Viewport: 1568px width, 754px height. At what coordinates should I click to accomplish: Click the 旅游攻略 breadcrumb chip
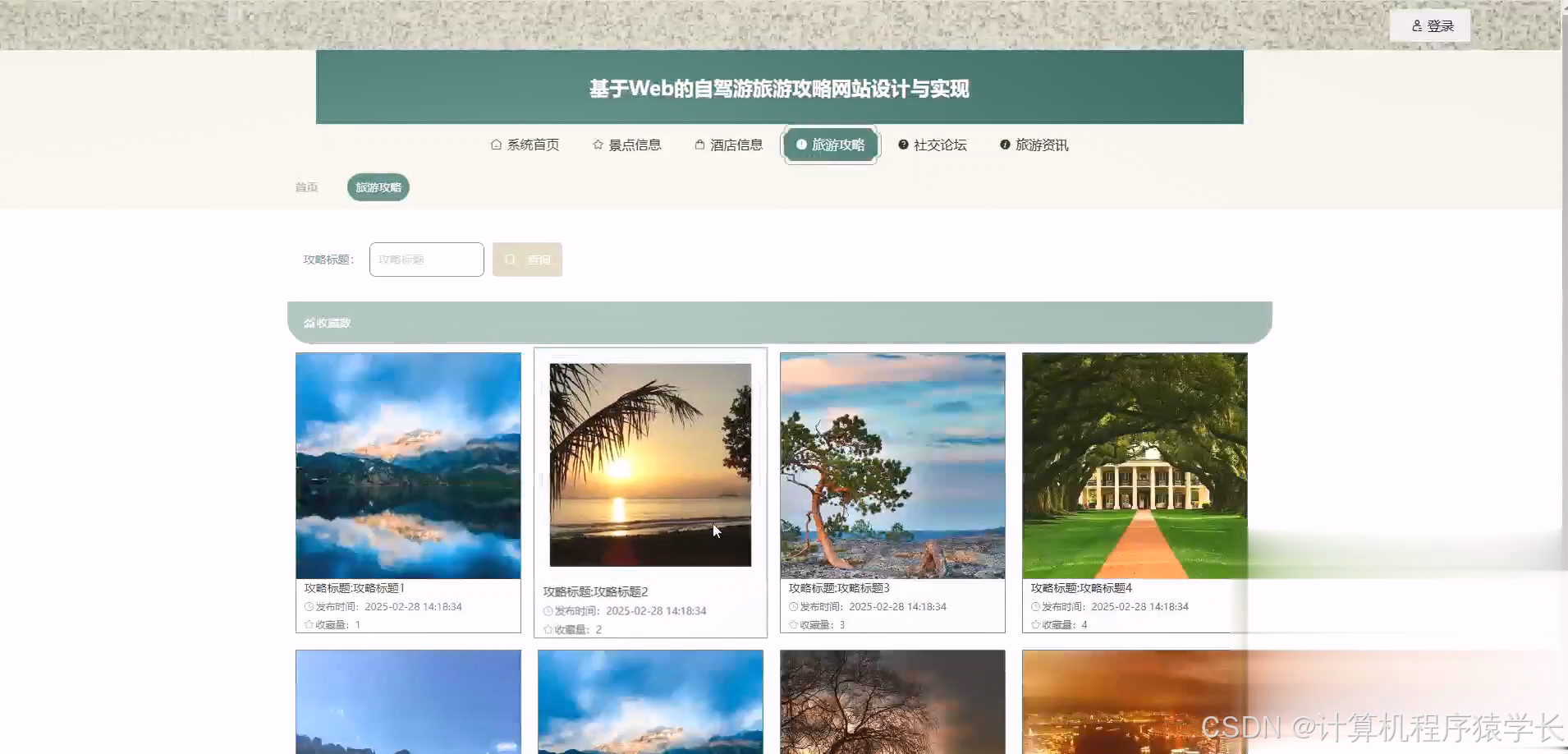(378, 186)
